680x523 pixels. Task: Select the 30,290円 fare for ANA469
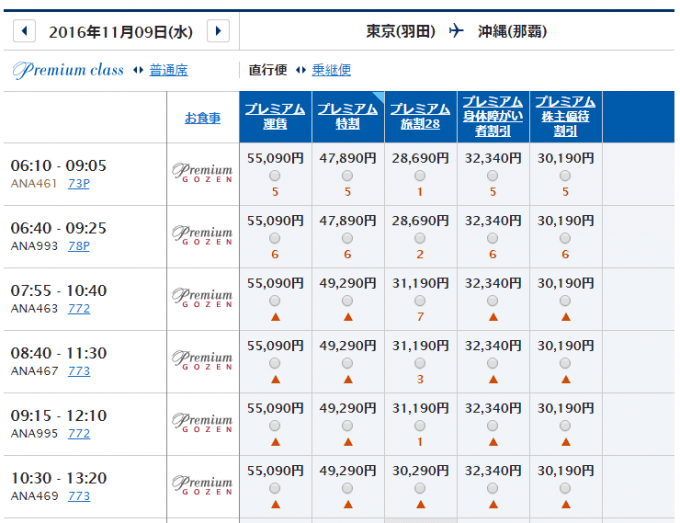[x=420, y=488]
